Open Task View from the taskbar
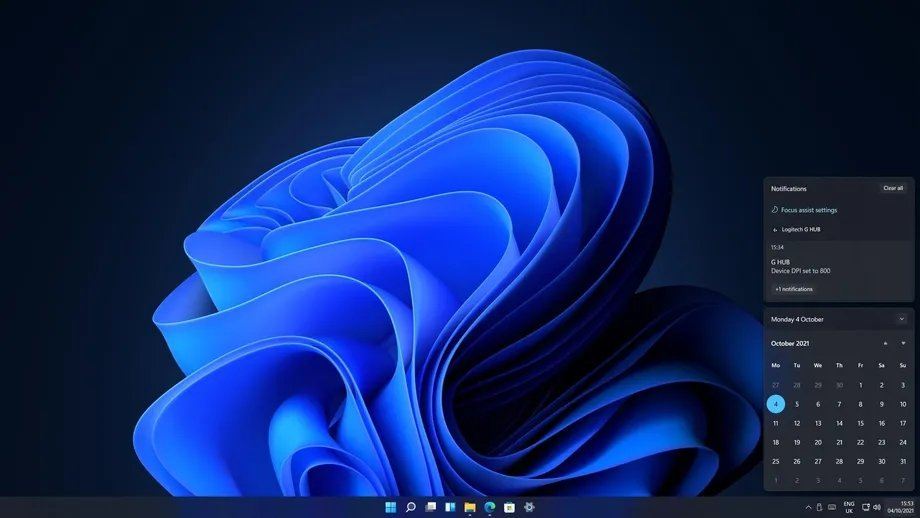The height and width of the screenshot is (518, 920). [x=430, y=507]
